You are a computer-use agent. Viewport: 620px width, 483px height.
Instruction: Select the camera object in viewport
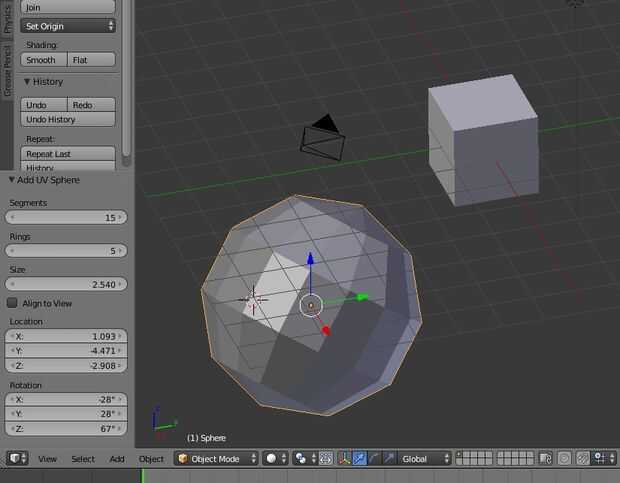[x=322, y=138]
